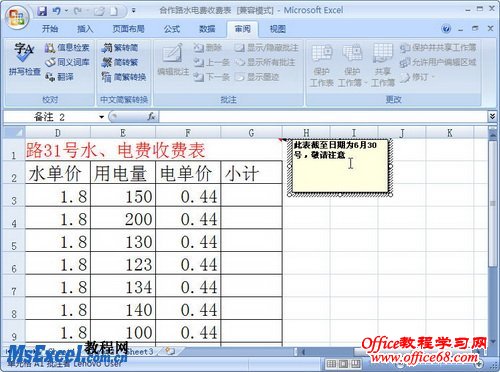Switch to Normal view in status bar
500x372 pixels.
pos(331,363)
